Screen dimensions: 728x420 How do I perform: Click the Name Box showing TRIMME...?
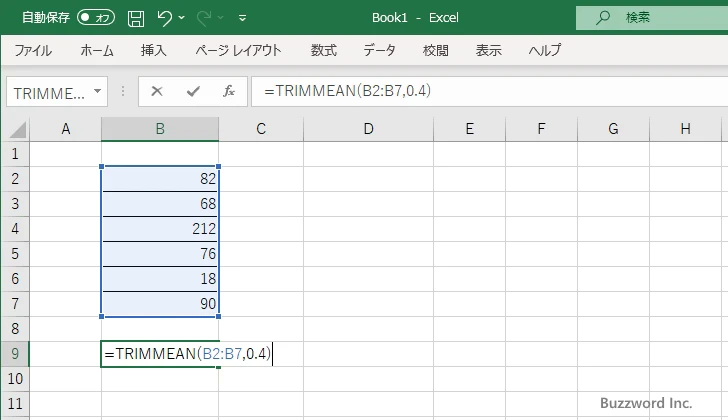point(49,92)
